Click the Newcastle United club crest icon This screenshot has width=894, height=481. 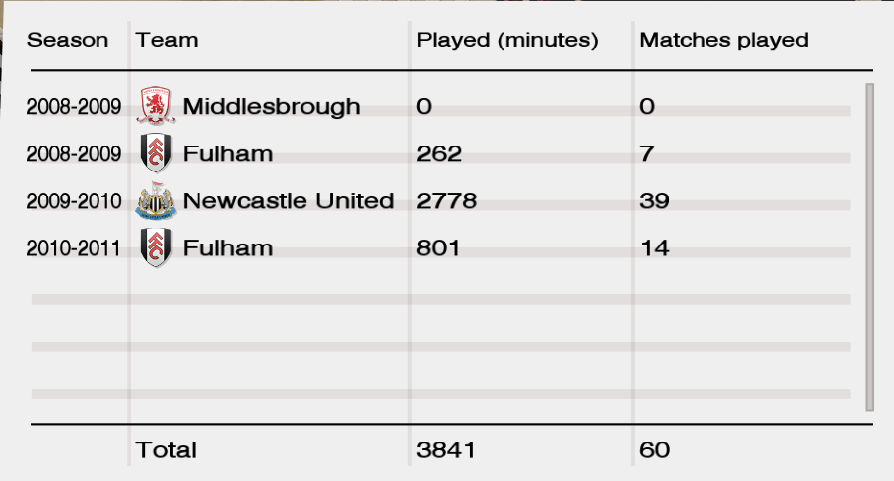tap(156, 200)
